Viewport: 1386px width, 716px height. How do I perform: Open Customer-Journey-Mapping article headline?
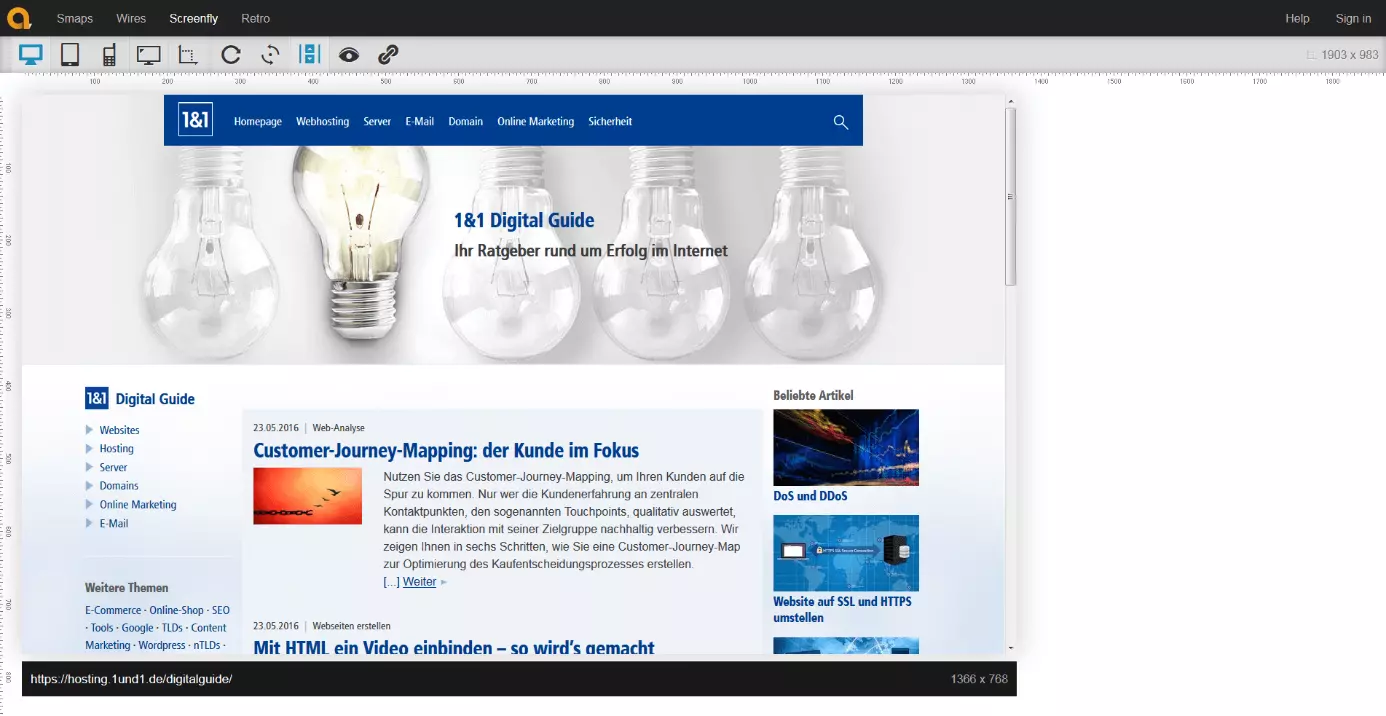point(446,451)
